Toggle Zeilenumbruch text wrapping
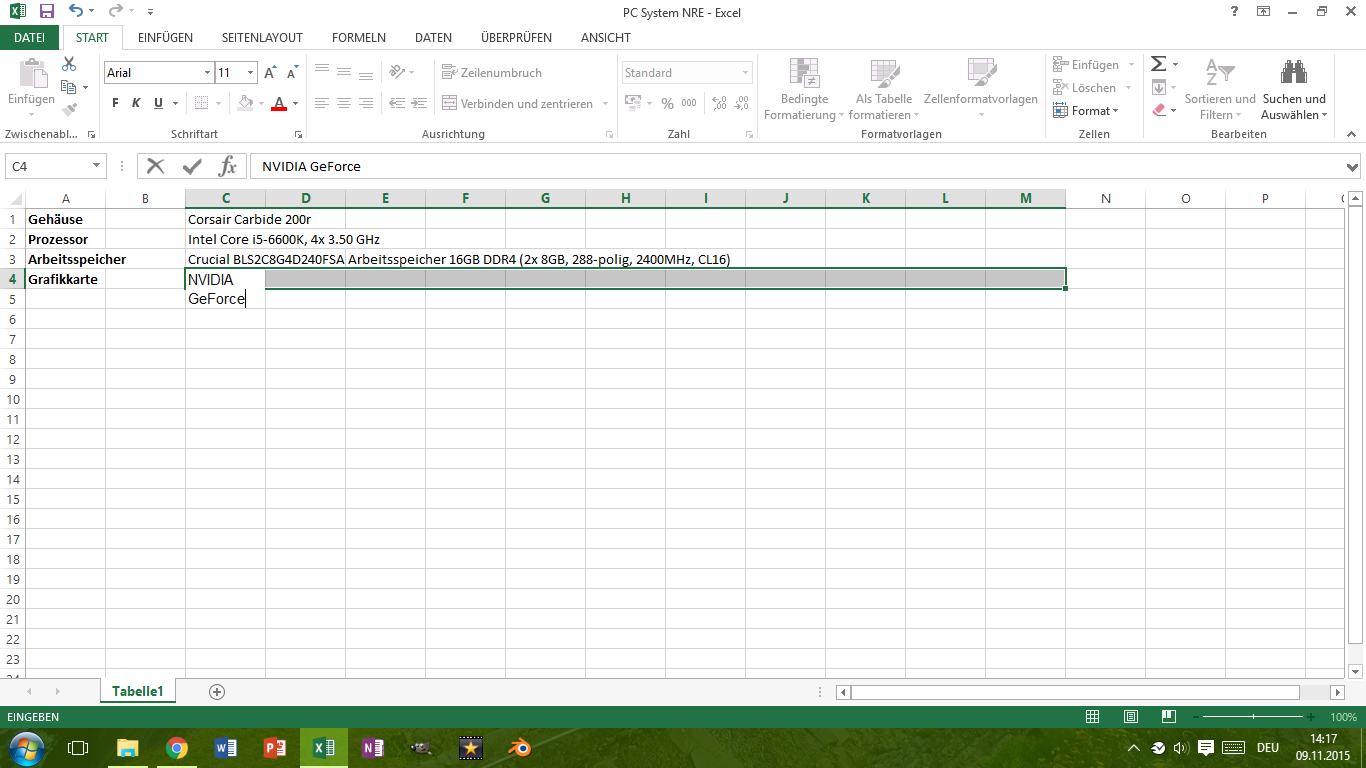The width and height of the screenshot is (1366, 768). tap(491, 73)
